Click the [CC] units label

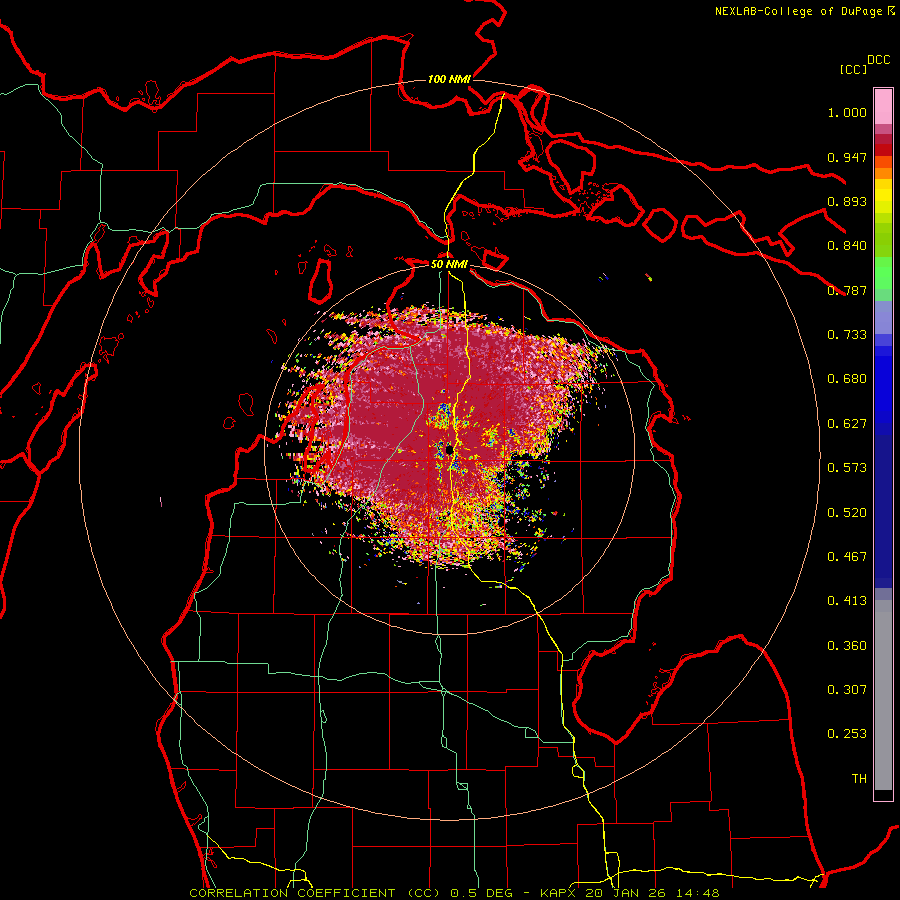coord(853,69)
